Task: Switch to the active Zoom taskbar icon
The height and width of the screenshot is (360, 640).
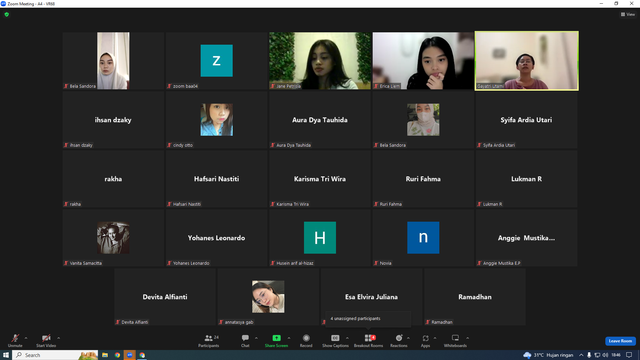Action: 130,355
